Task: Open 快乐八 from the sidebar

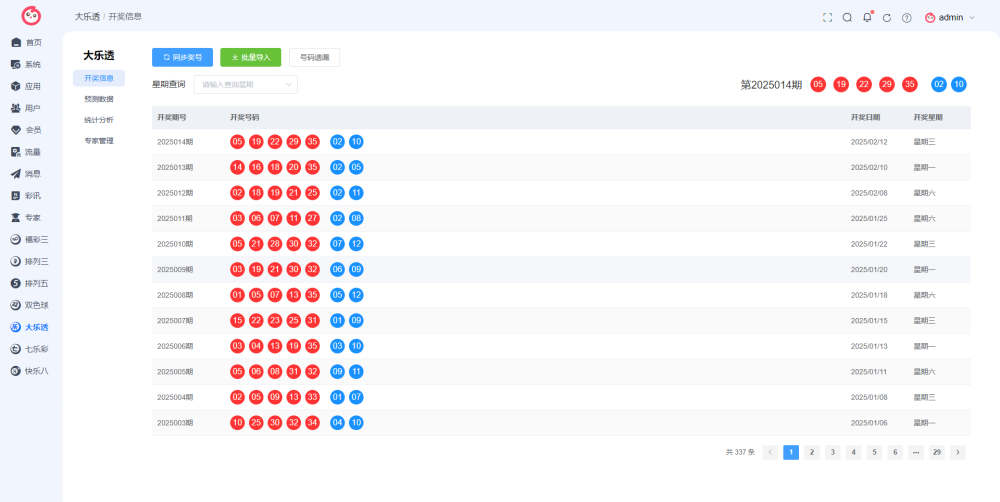Action: click(x=30, y=371)
